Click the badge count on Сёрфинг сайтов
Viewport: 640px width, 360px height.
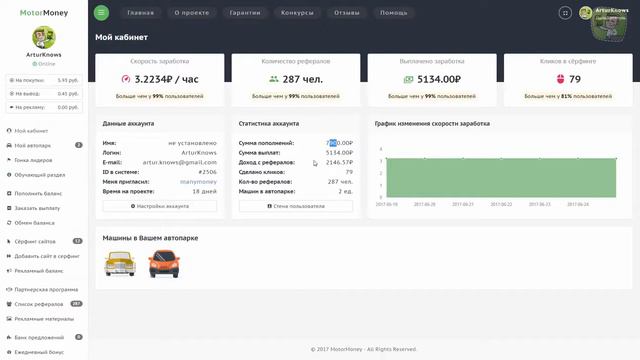pos(78,241)
